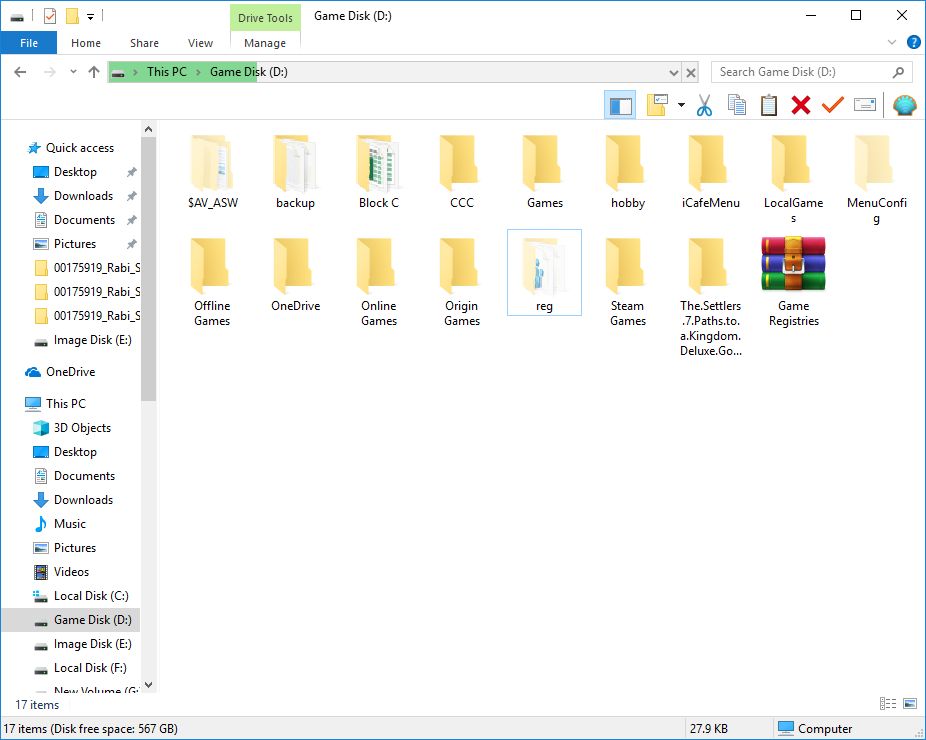
Task: Click the Paste clipboard icon
Action: [x=769, y=104]
